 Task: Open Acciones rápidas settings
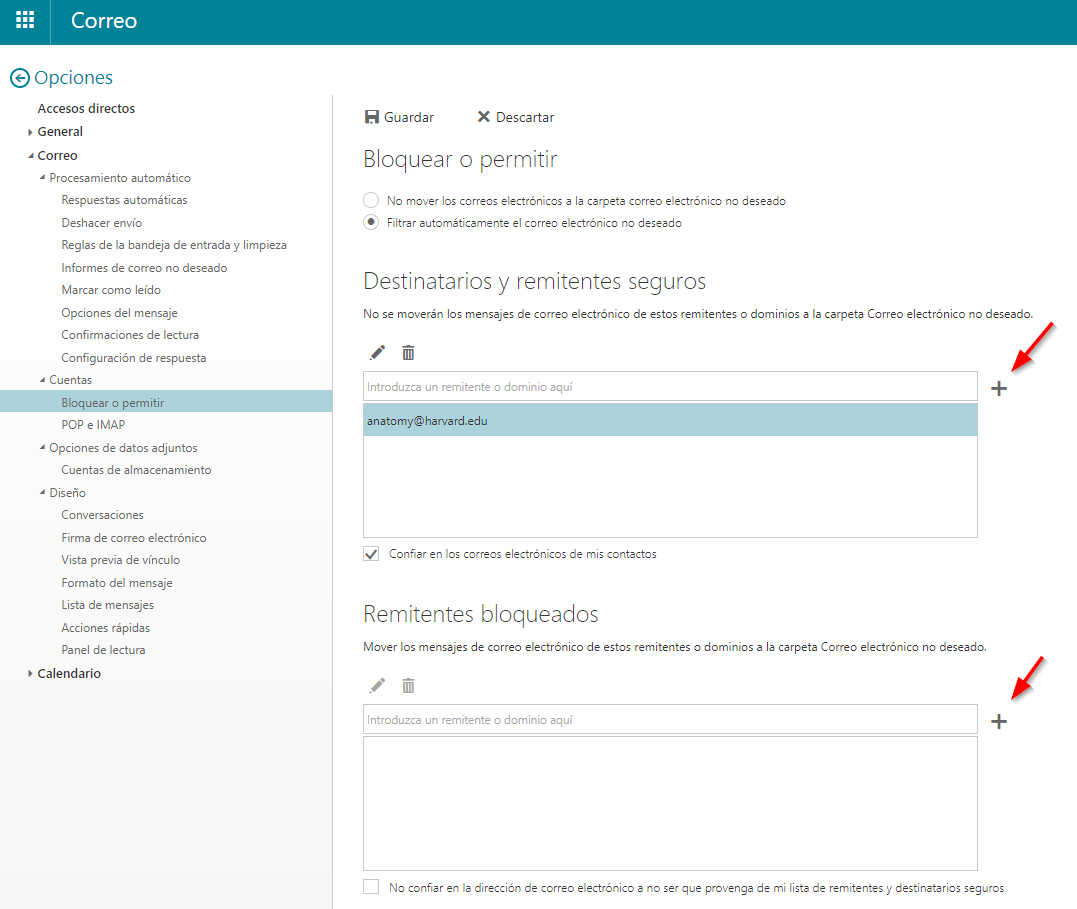click(x=105, y=627)
